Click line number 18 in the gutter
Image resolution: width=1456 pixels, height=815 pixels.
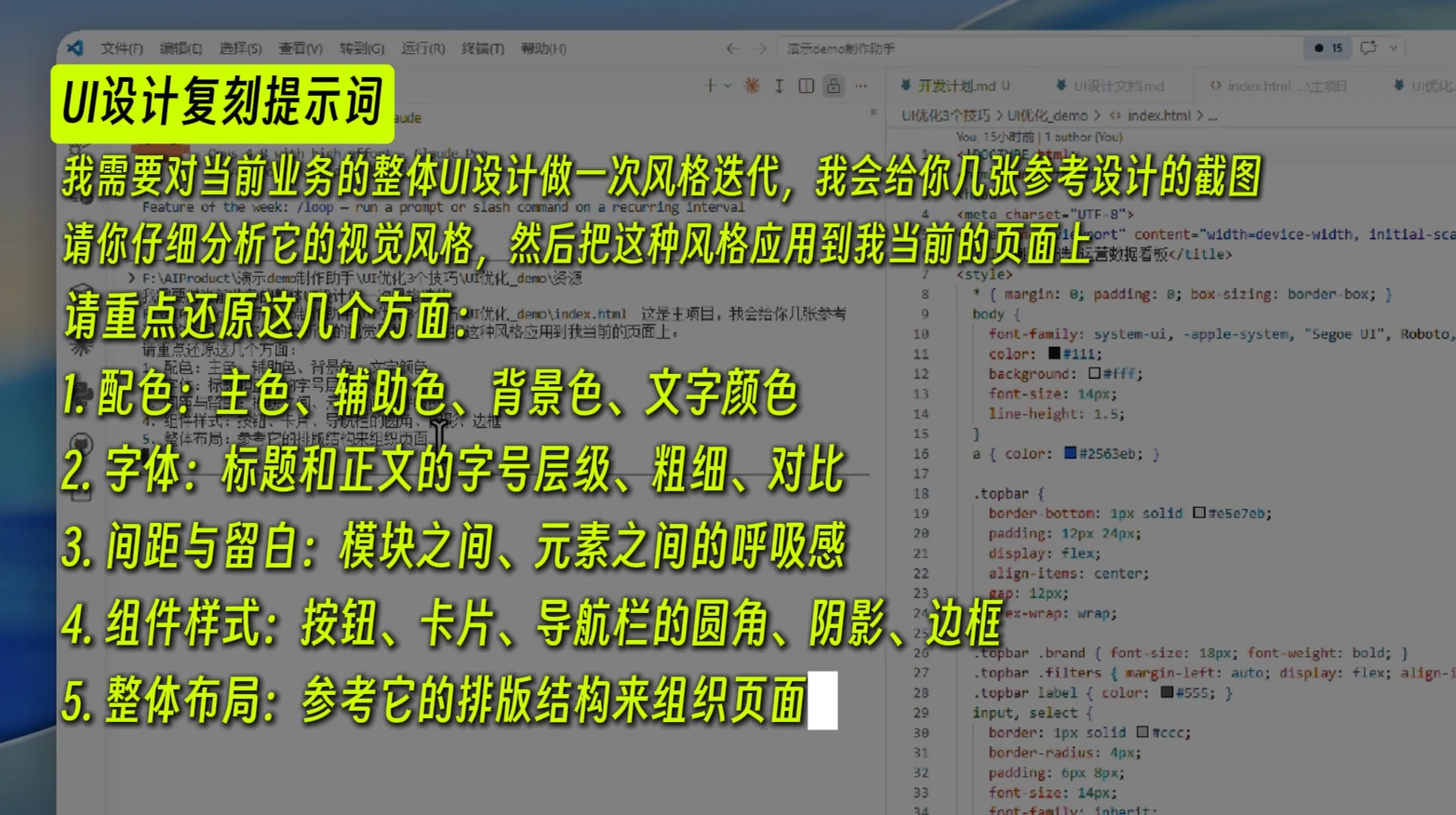point(921,493)
